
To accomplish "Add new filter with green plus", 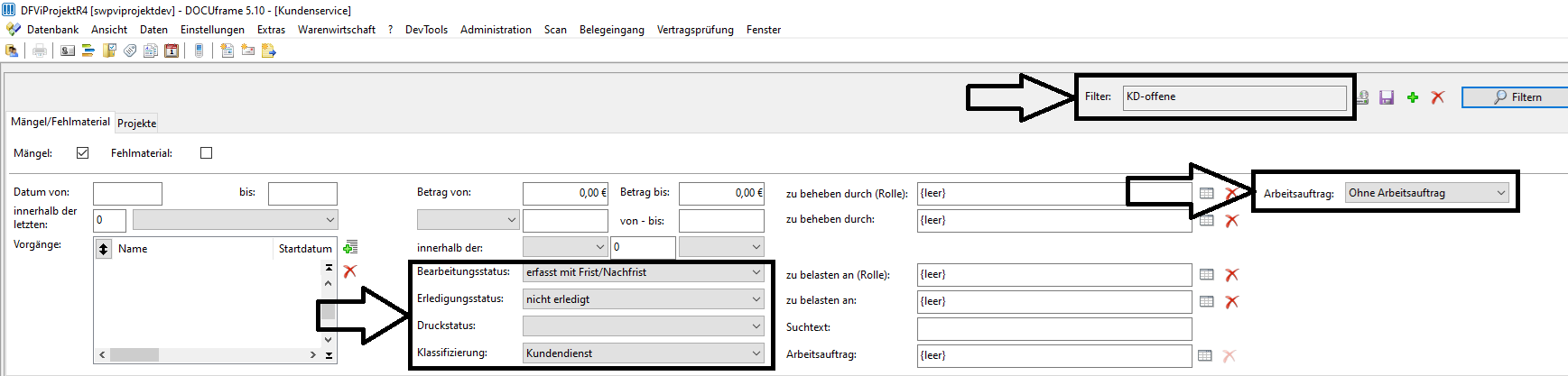I will point(1413,97).
